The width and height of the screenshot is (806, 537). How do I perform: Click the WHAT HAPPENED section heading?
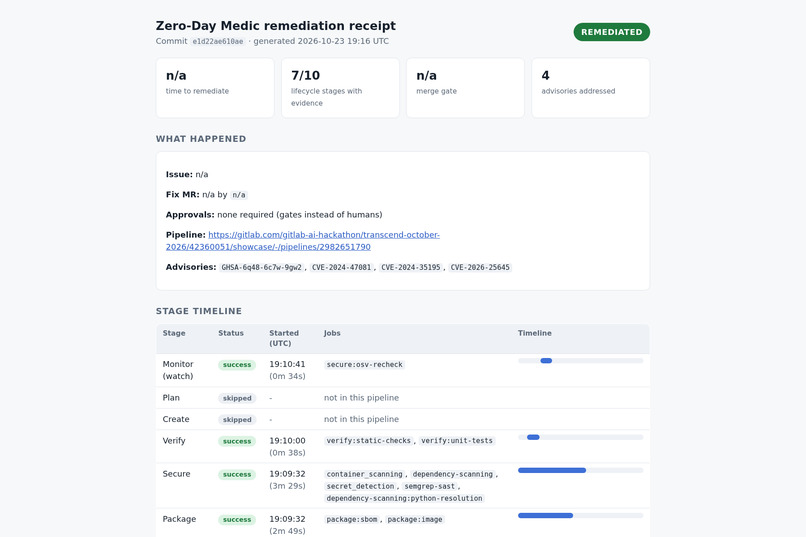[201, 139]
